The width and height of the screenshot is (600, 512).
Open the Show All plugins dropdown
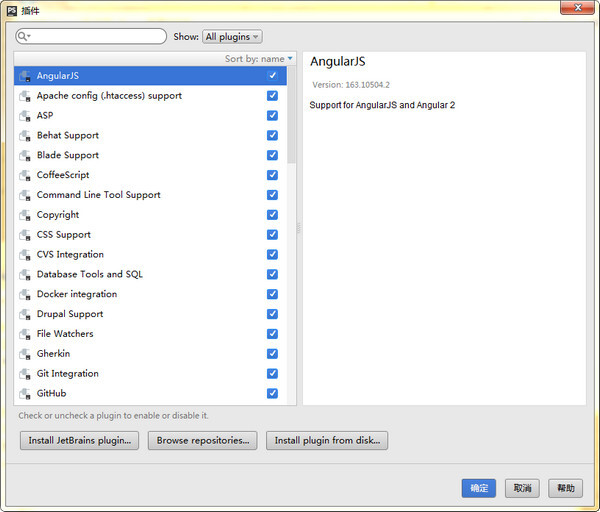[232, 37]
